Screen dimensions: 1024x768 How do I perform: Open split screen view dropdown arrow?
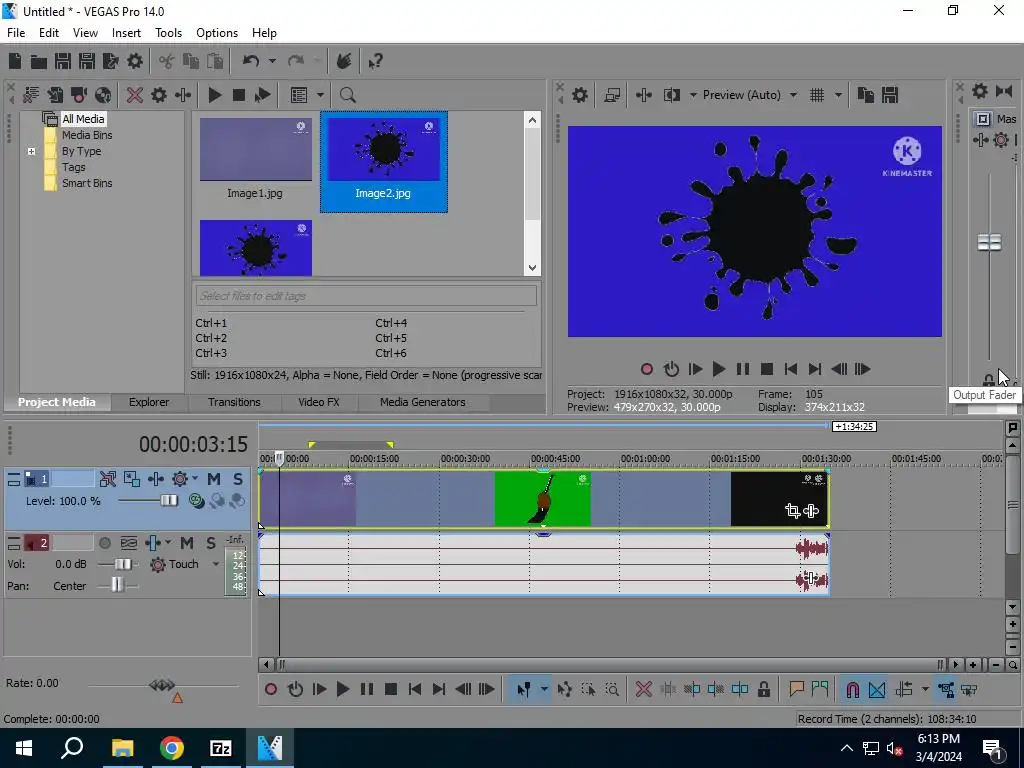[693, 95]
